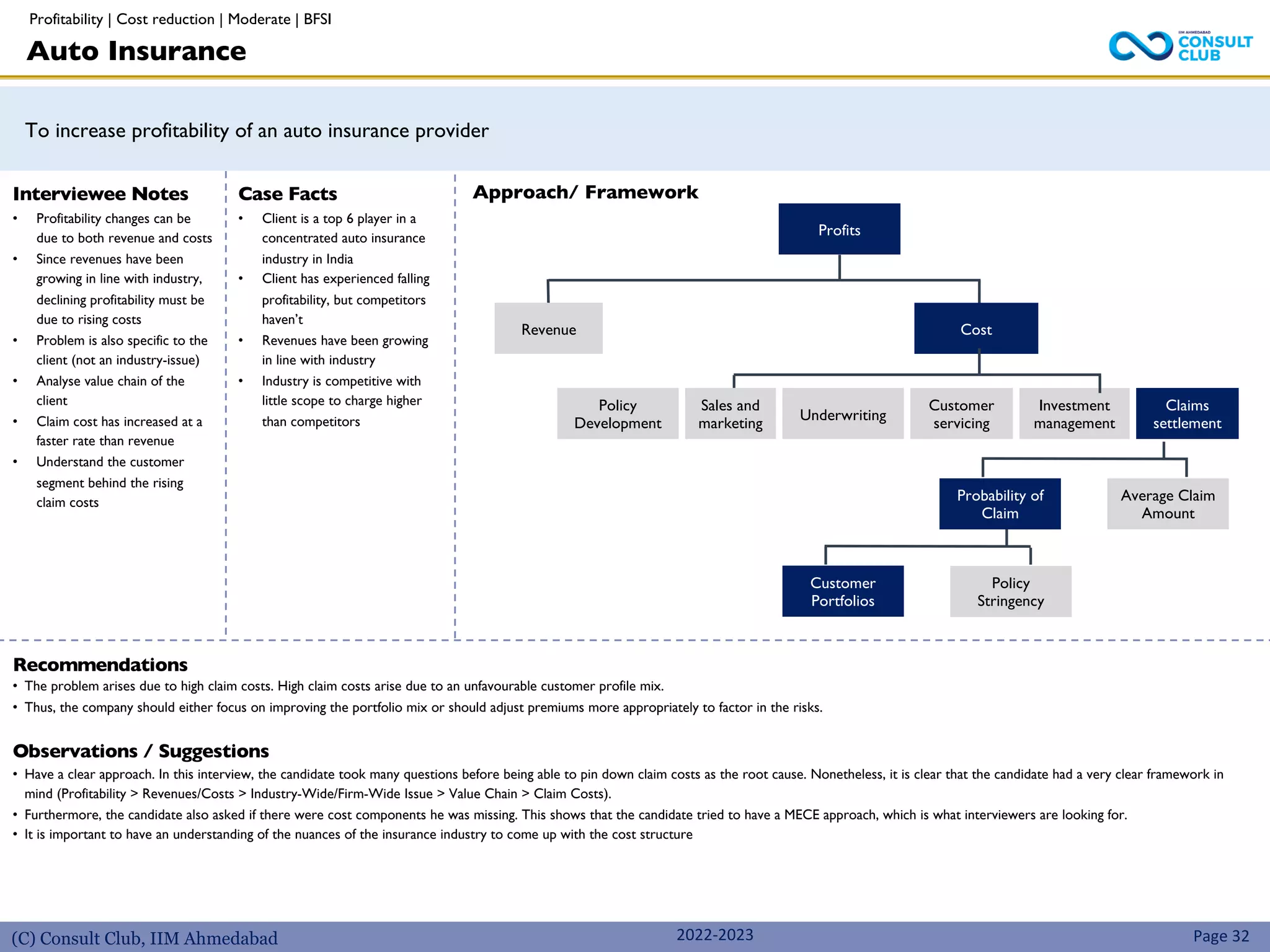
Task: Click the Customer Portfolios box
Action: 843,591
